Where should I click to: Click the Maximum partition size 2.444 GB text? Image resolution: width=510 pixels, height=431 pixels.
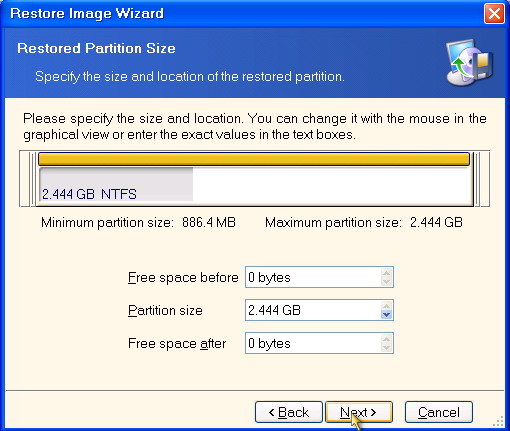click(364, 222)
